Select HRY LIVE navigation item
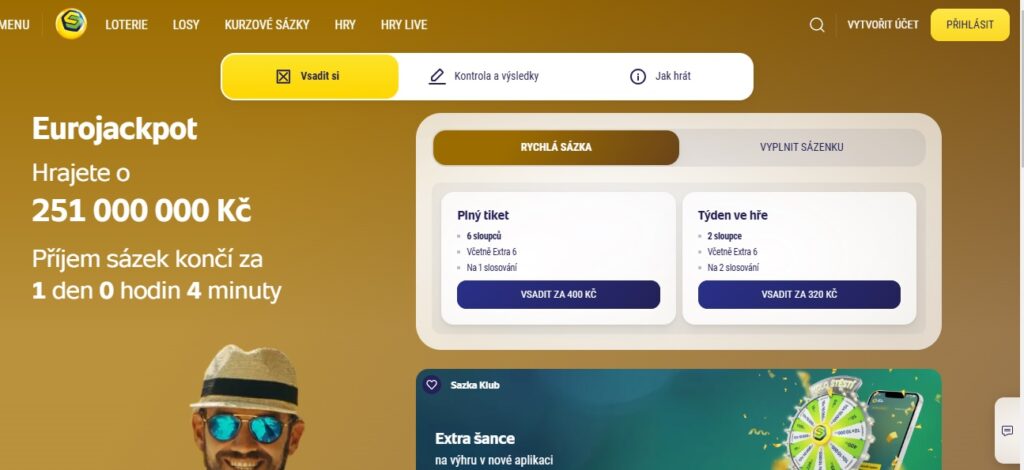This screenshot has height=470, width=1024. (404, 25)
